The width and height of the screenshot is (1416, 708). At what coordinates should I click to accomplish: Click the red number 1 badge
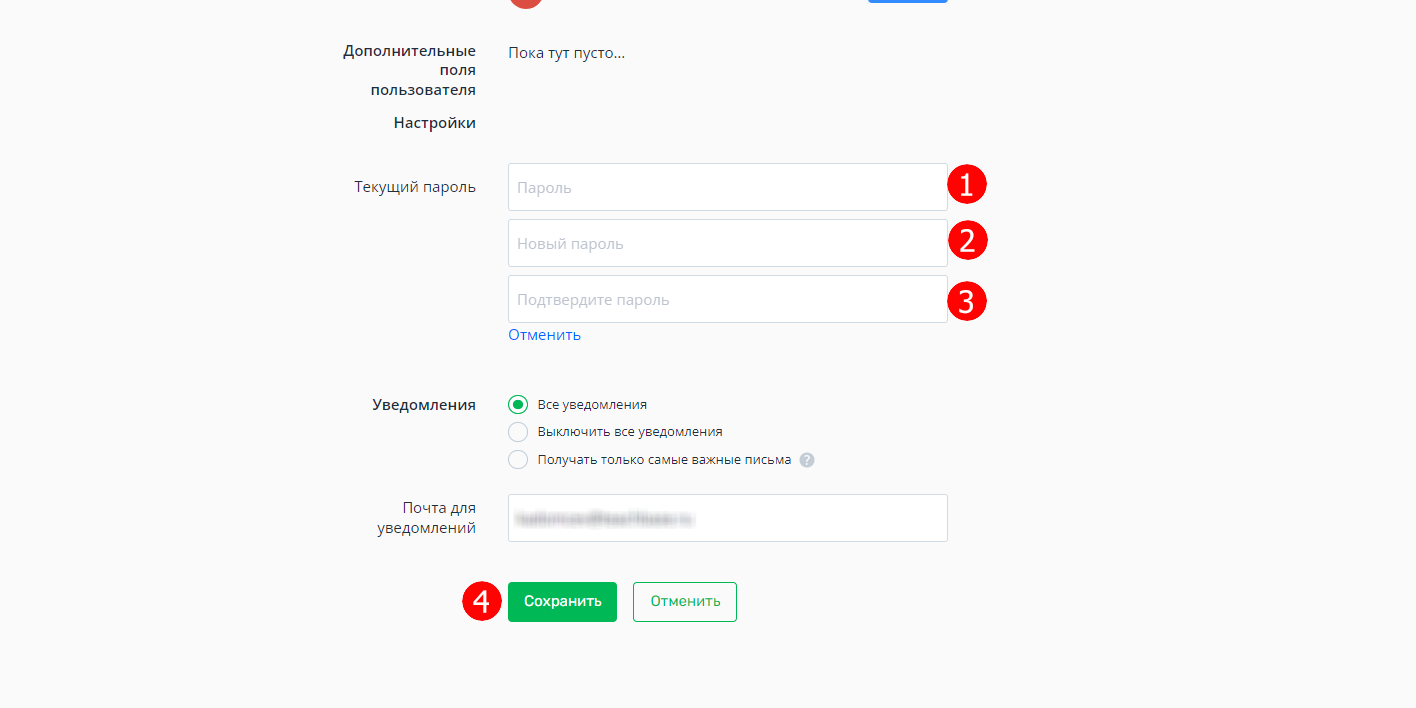click(x=966, y=184)
